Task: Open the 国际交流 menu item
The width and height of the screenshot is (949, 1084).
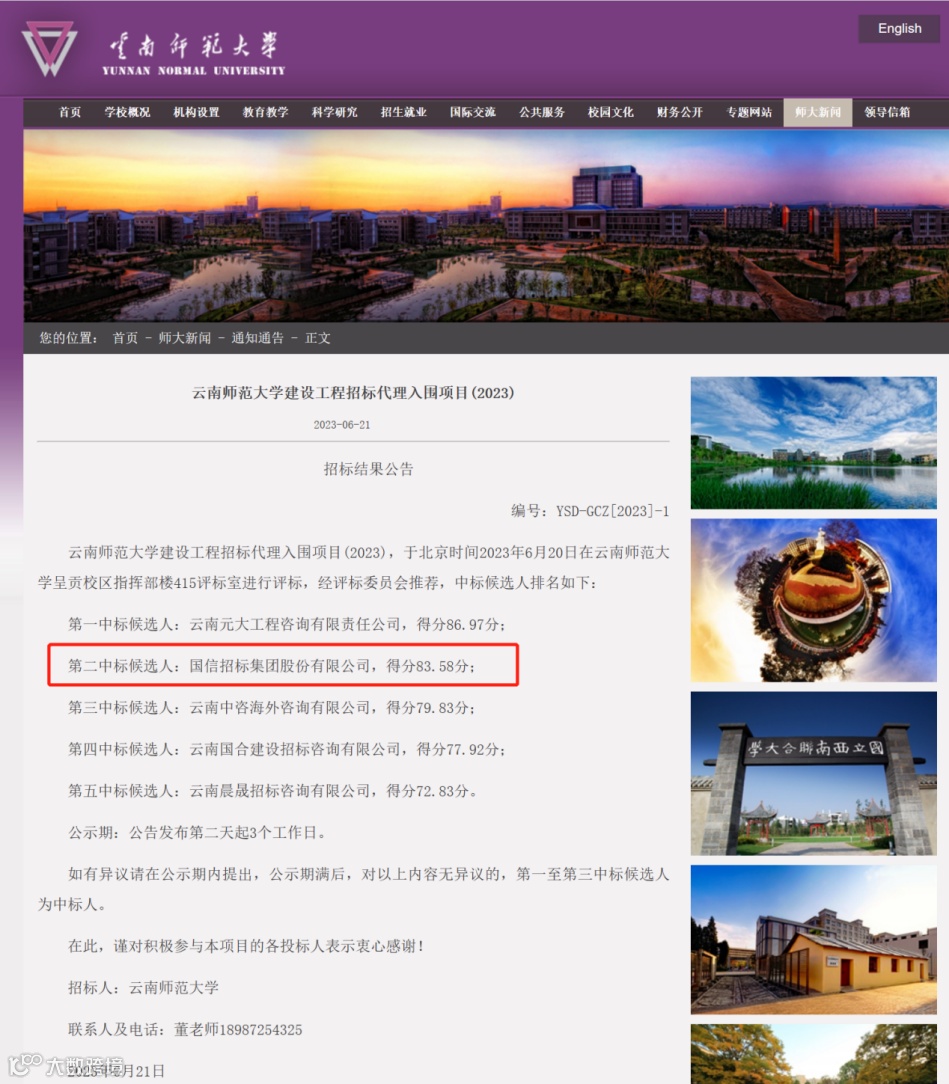Action: pos(473,112)
